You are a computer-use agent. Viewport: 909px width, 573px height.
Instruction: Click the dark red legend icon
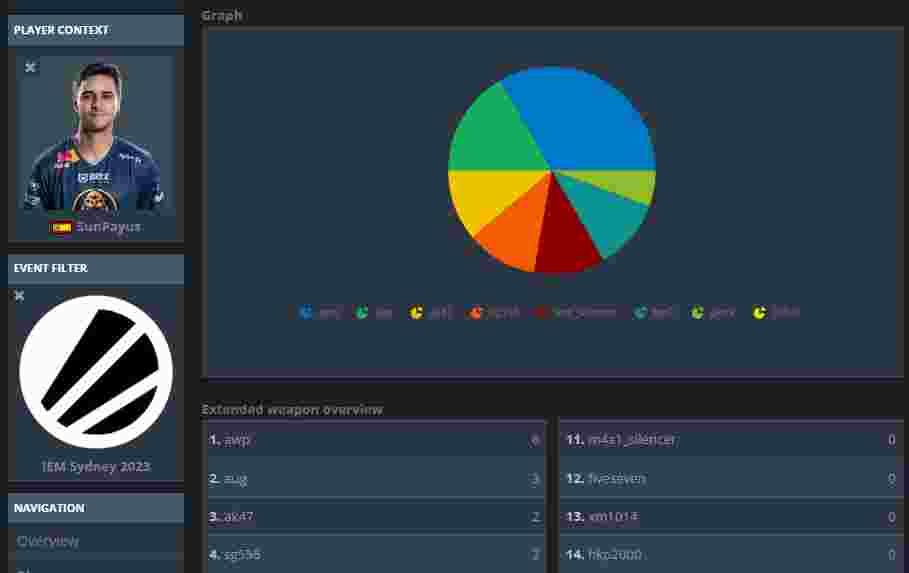541,312
